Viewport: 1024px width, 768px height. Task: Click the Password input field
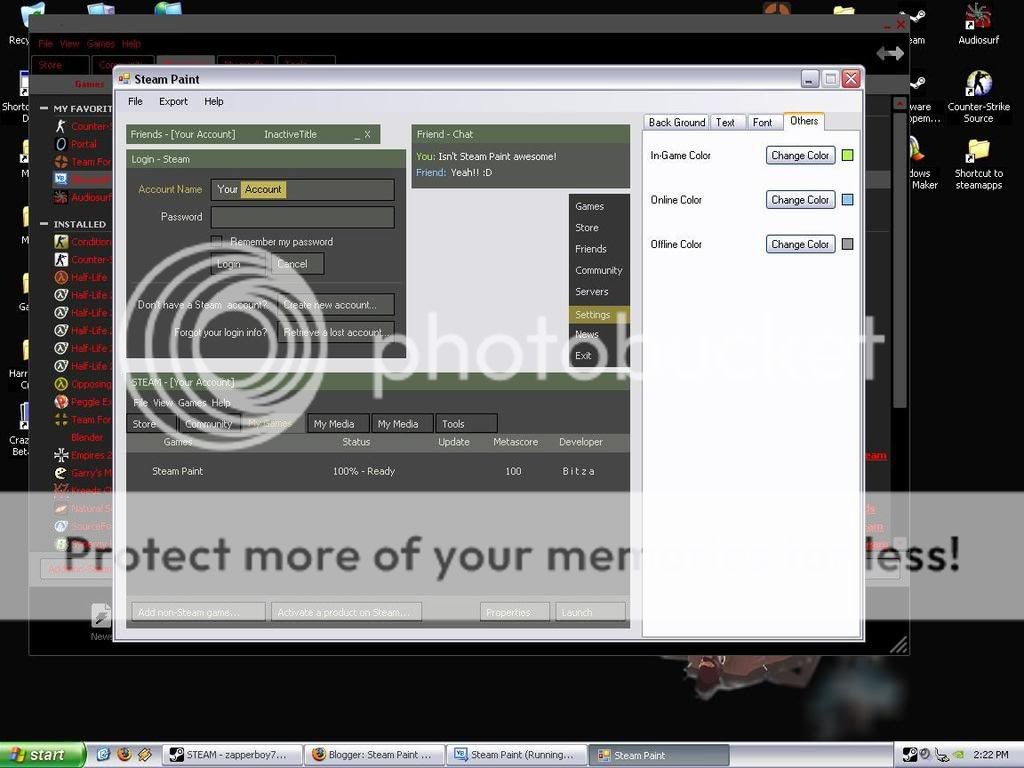tap(302, 217)
